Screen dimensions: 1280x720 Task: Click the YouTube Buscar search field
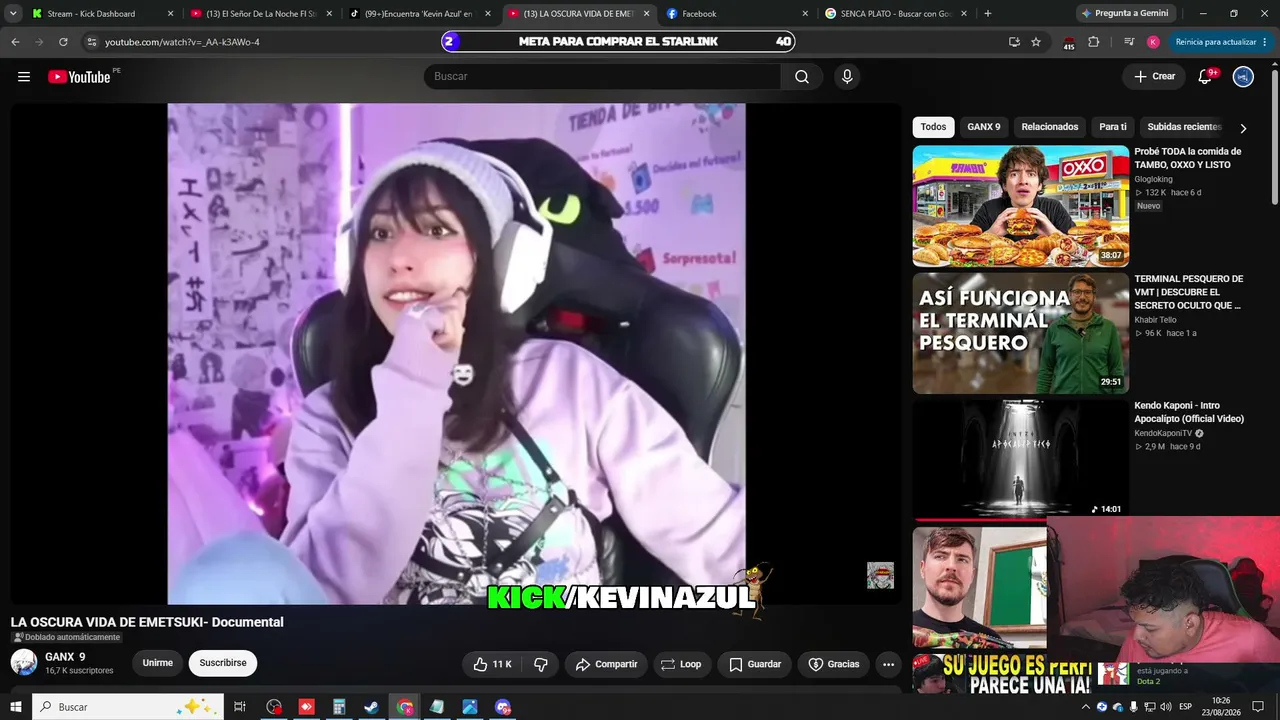coord(602,77)
